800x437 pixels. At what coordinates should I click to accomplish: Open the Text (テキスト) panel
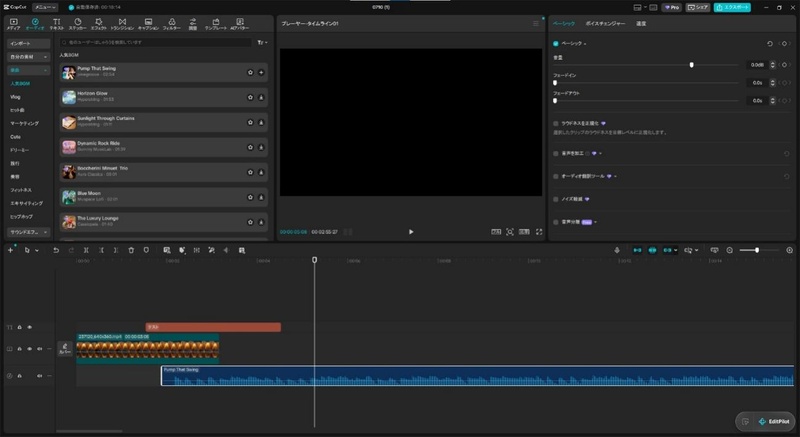point(57,24)
